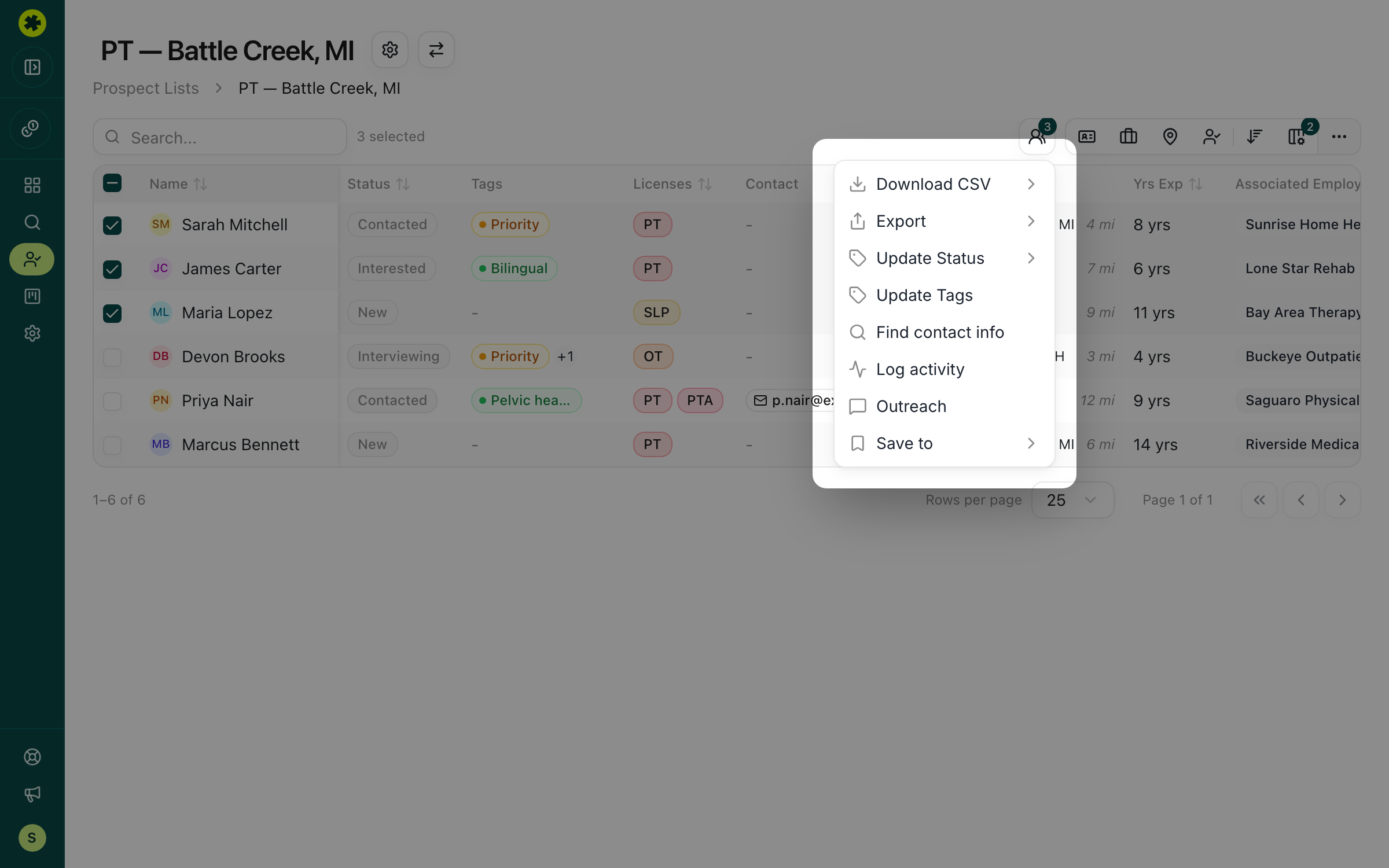Open the more options ellipsis
Viewport: 1389px width, 868px height.
pyautogui.click(x=1339, y=137)
